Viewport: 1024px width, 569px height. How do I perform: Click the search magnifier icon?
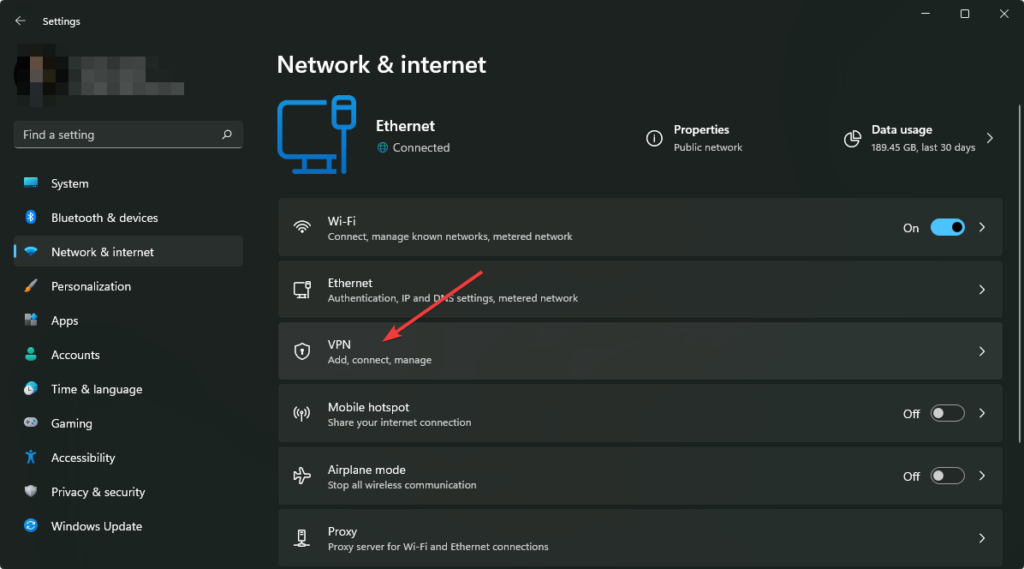pos(227,135)
